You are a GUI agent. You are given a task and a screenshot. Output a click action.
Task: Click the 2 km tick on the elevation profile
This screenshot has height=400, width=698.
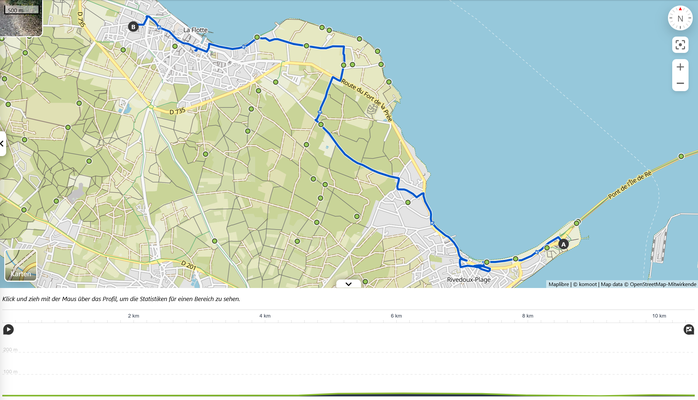coord(134,316)
